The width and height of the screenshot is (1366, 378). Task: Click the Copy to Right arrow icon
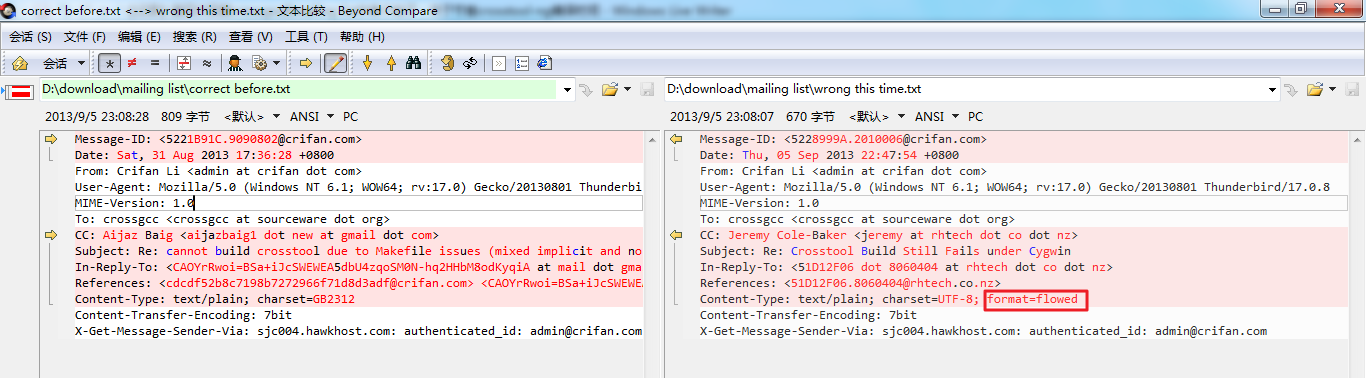coord(306,63)
